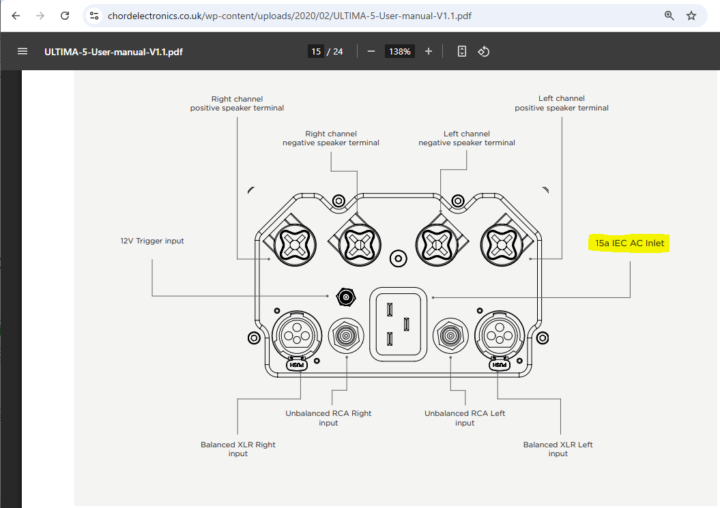The height and width of the screenshot is (508, 720).
Task: Toggle the PDF sidebar hamburger menu
Action: [22, 52]
